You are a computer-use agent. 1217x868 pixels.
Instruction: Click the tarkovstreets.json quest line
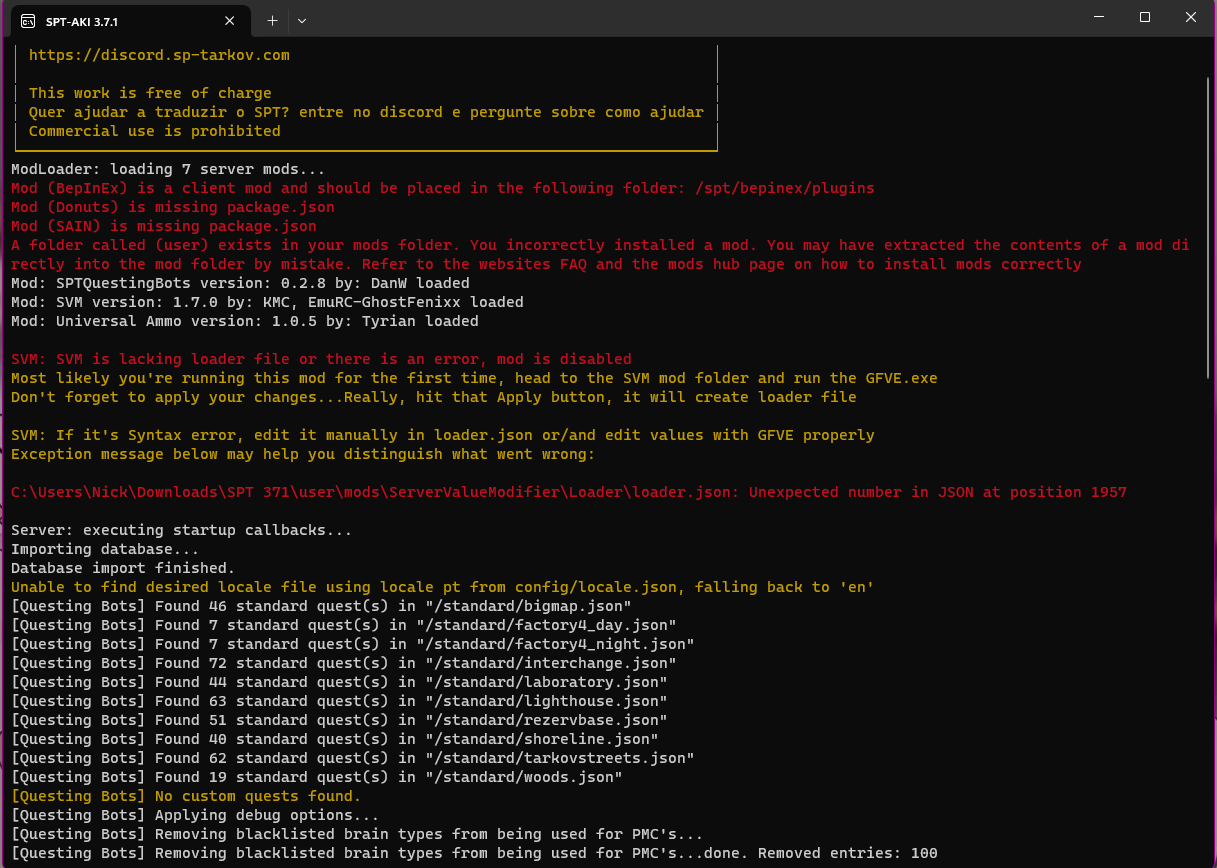click(x=353, y=758)
